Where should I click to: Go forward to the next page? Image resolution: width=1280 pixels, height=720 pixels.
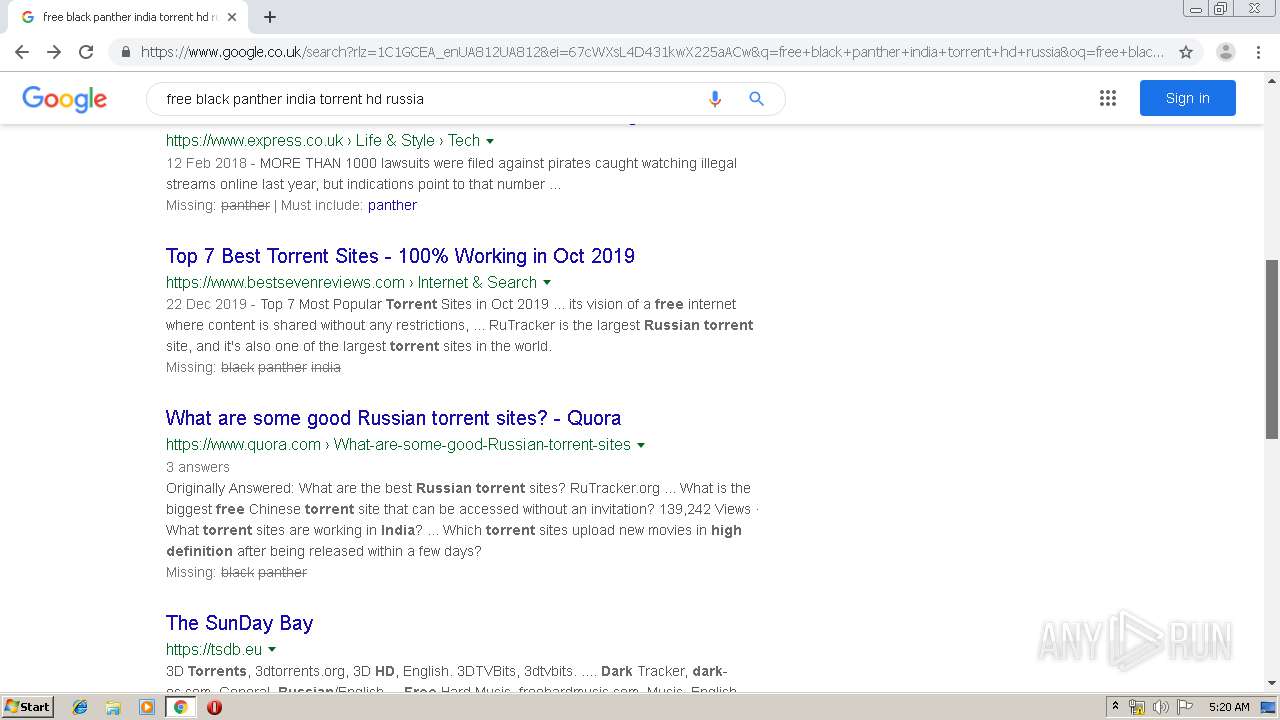[54, 52]
